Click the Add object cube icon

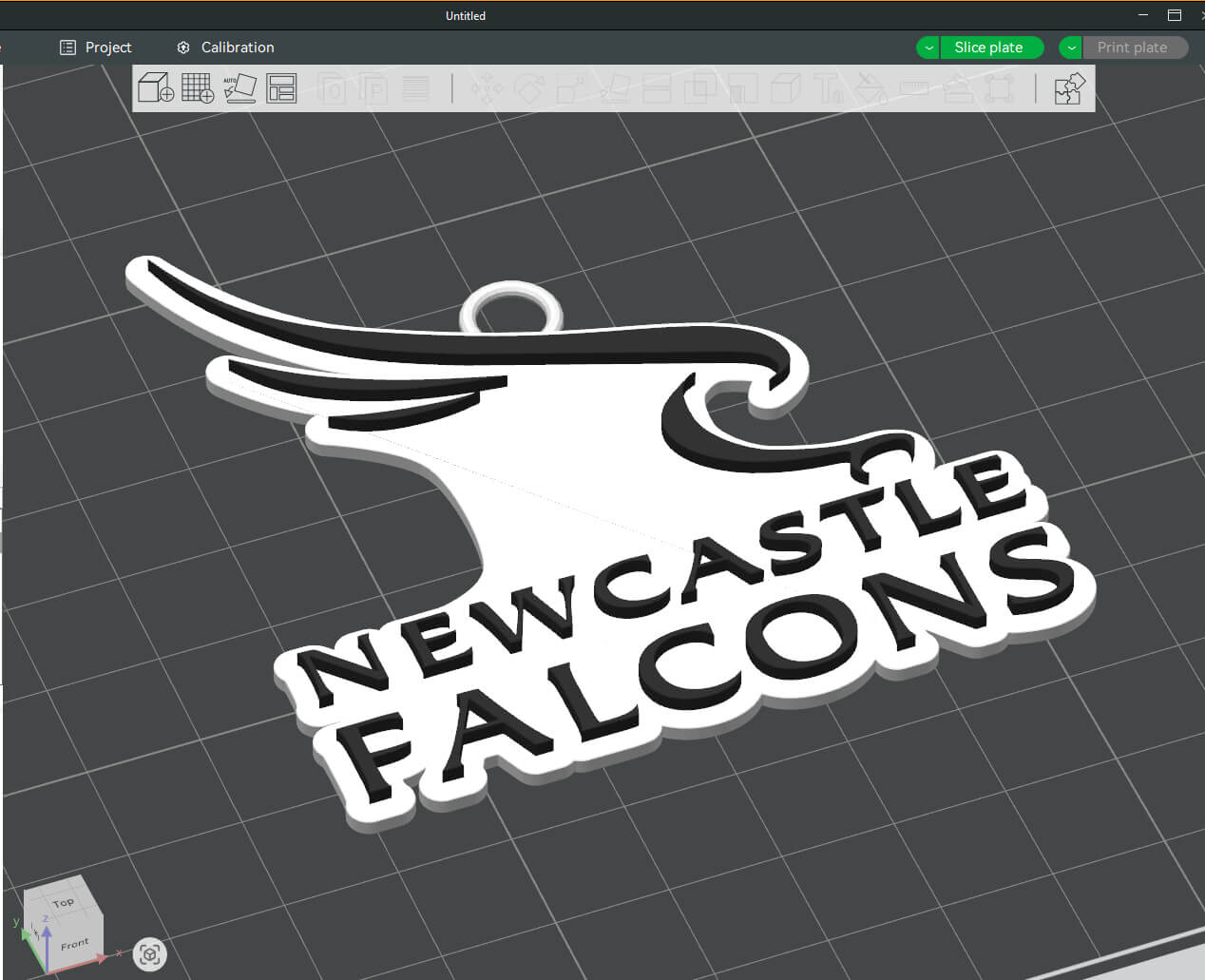pos(156,88)
